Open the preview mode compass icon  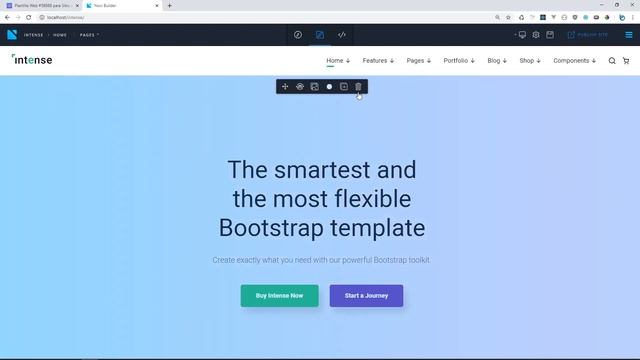tap(298, 35)
